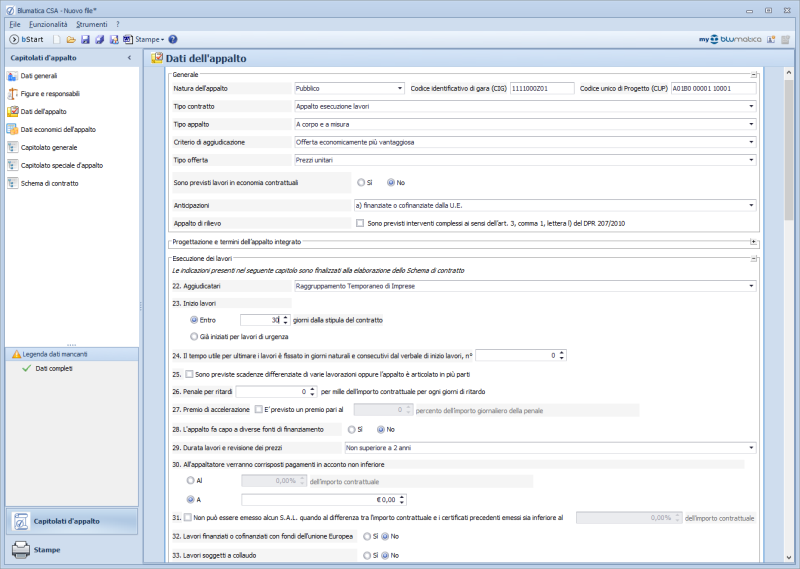Save the file using the first floppy-disk icon

pos(85,39)
